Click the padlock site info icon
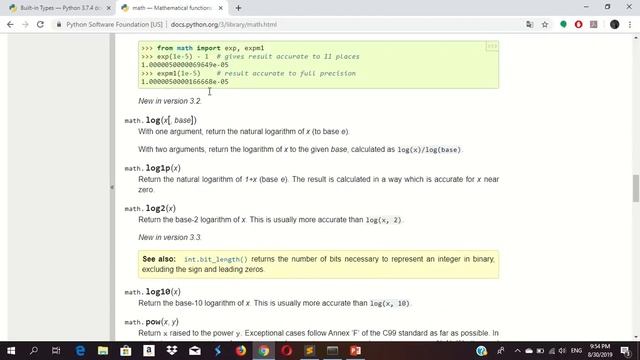 coord(59,24)
